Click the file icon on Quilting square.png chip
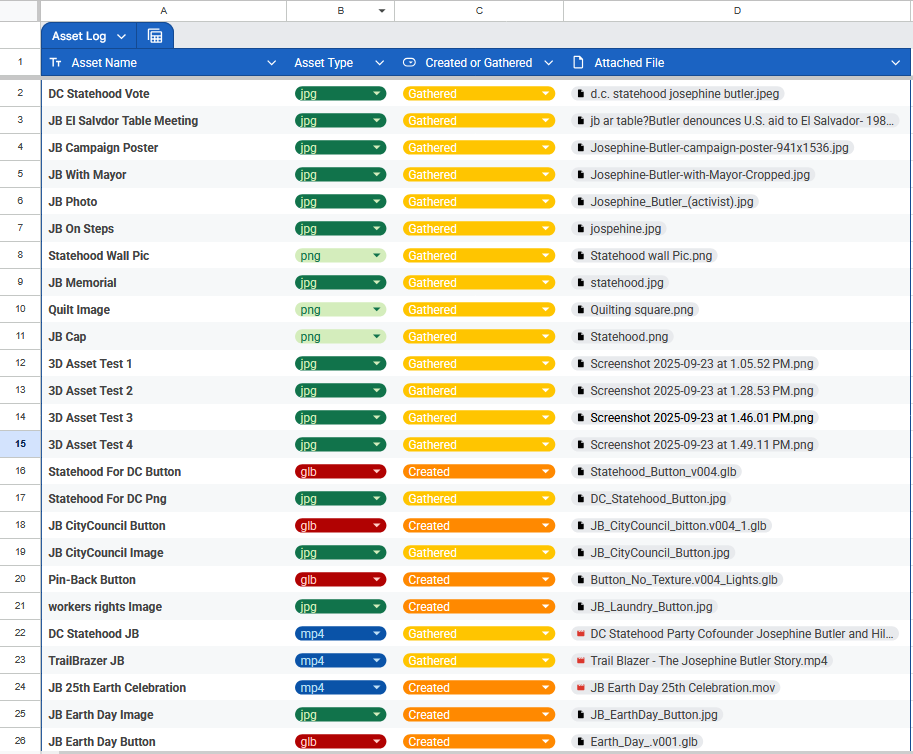The width and height of the screenshot is (913, 754). [580, 310]
